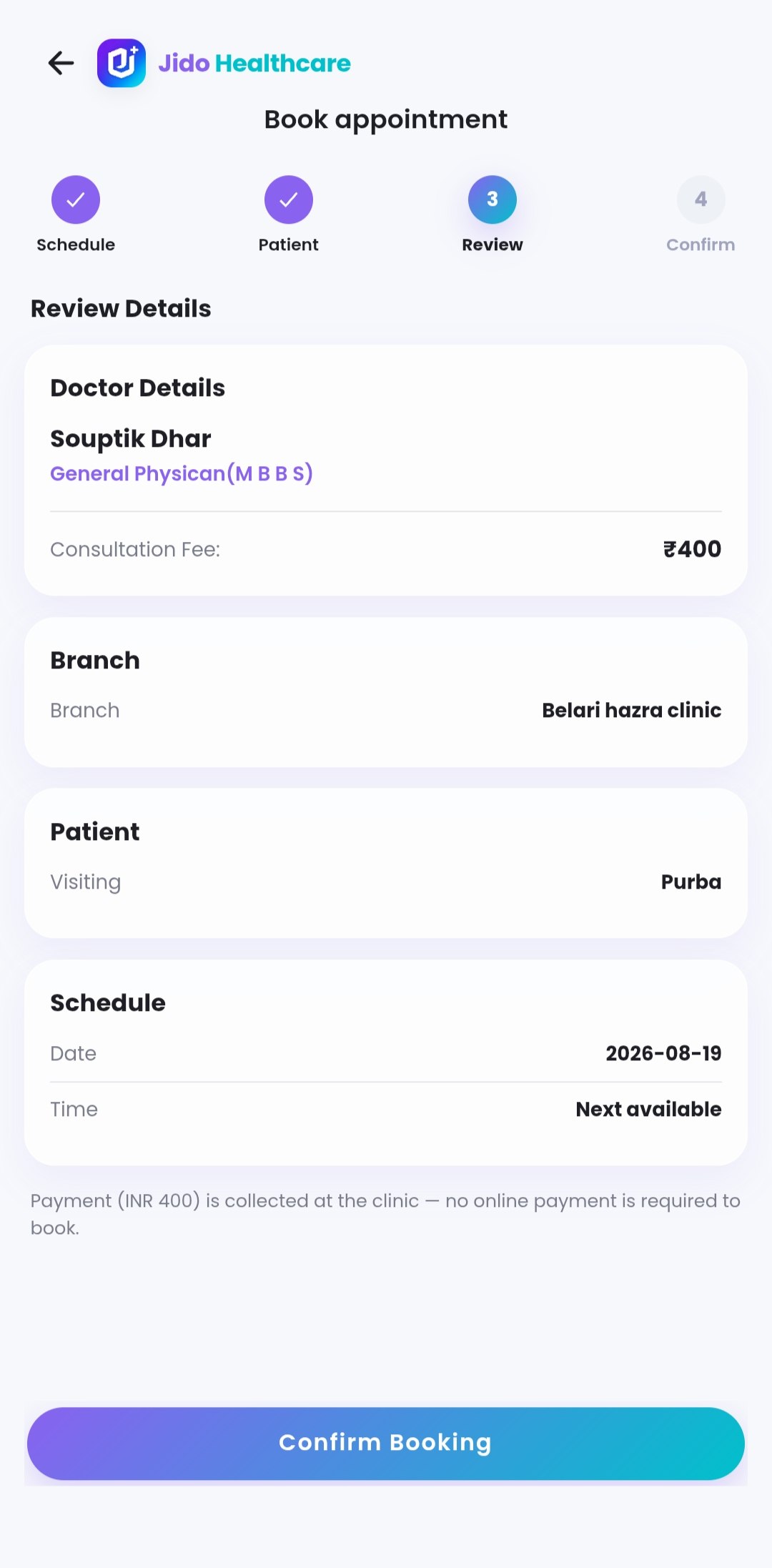
Task: Tap the Review step number 3 circle
Action: click(493, 199)
